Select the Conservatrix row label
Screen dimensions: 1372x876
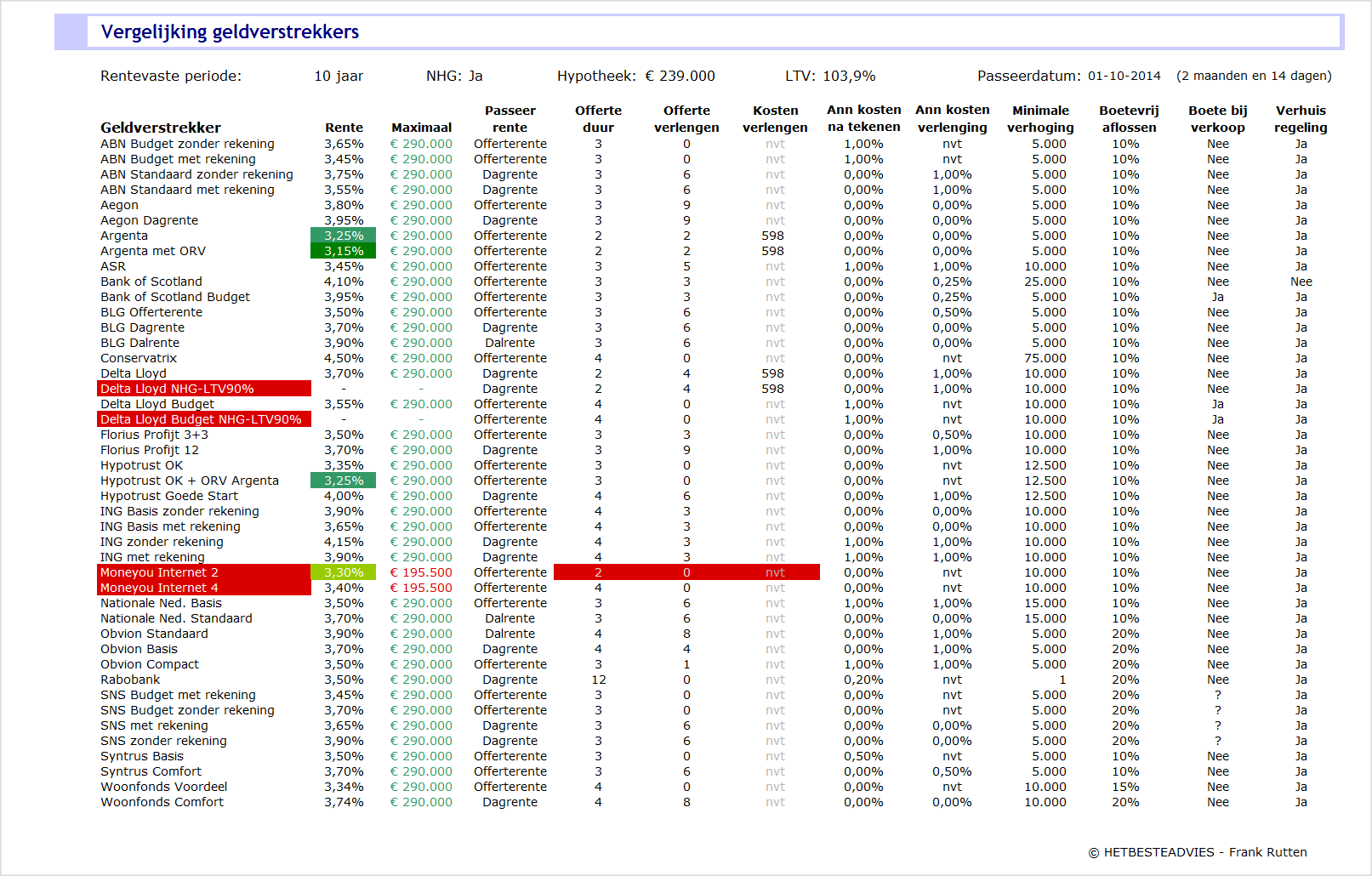click(x=139, y=358)
